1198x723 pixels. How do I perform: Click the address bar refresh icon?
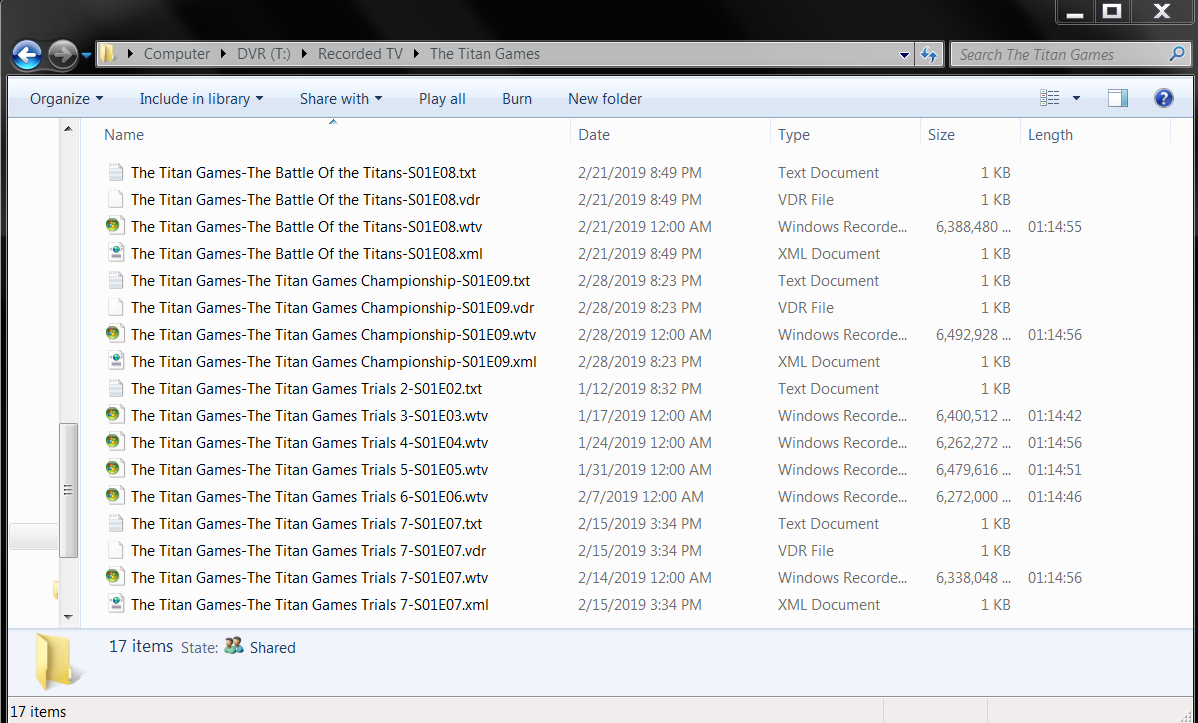(929, 54)
